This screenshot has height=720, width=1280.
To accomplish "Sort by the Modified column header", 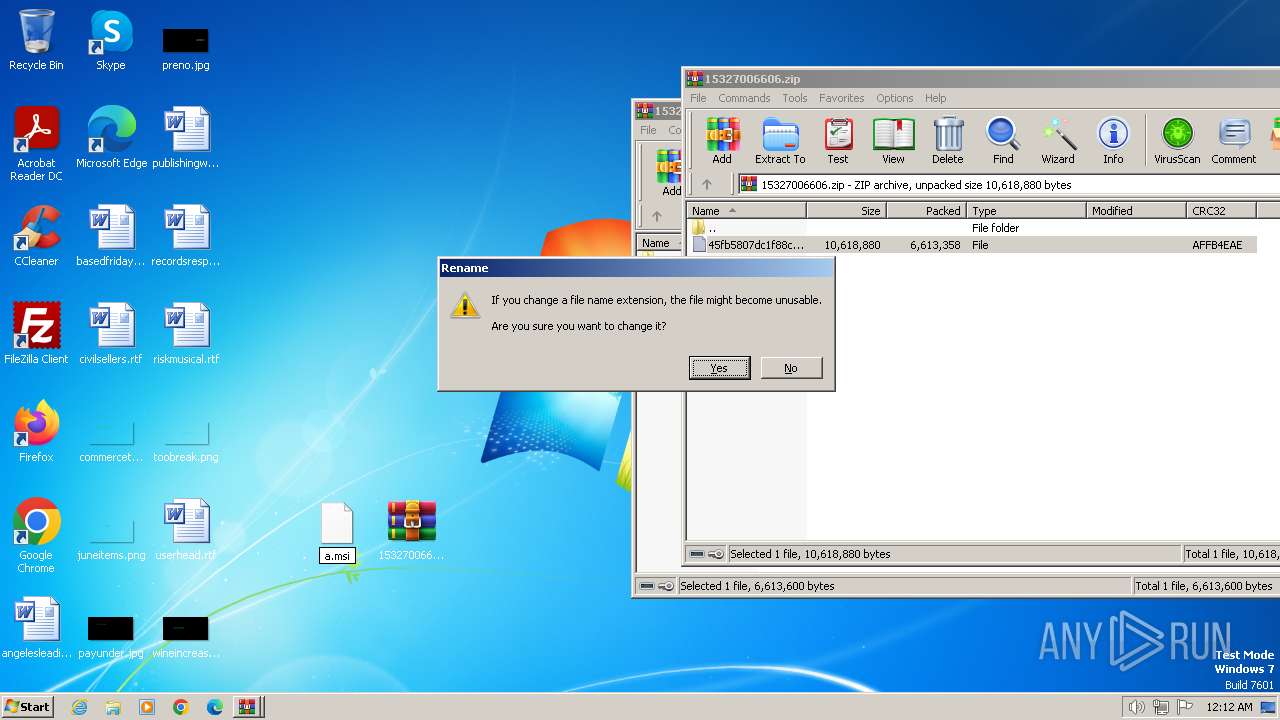I will [1136, 211].
